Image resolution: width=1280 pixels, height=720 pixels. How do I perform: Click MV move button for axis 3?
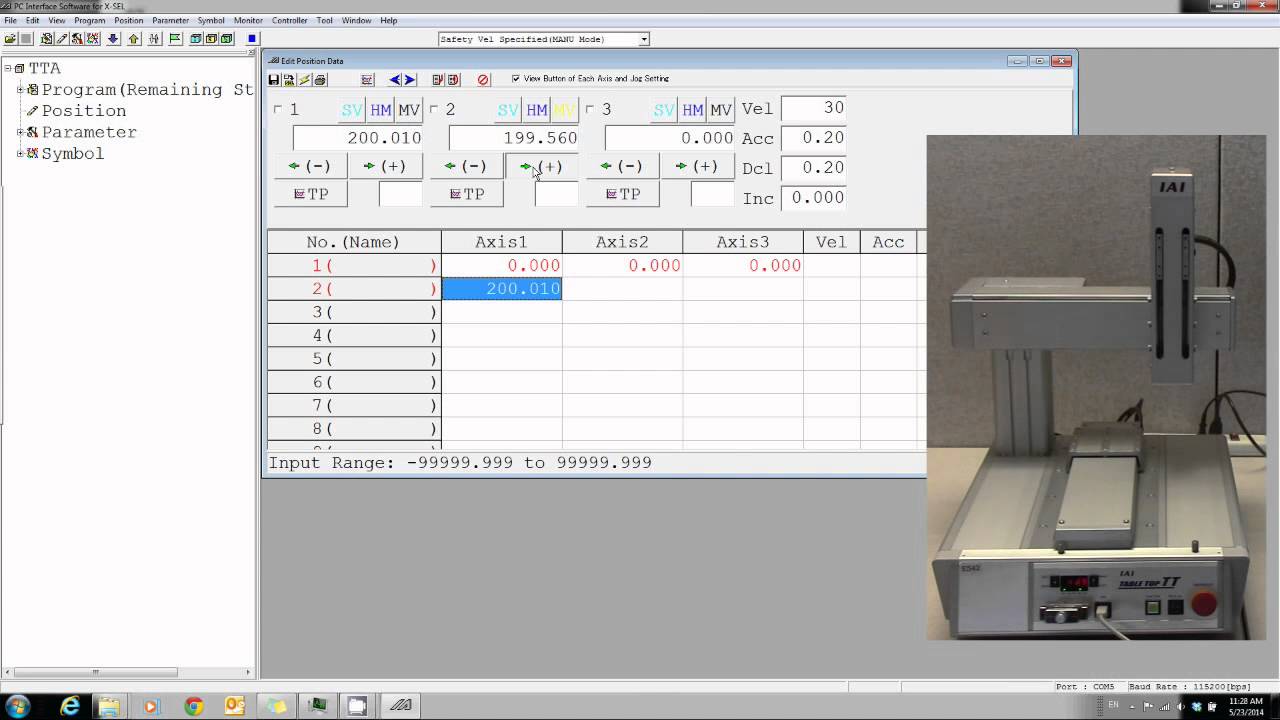(x=721, y=110)
